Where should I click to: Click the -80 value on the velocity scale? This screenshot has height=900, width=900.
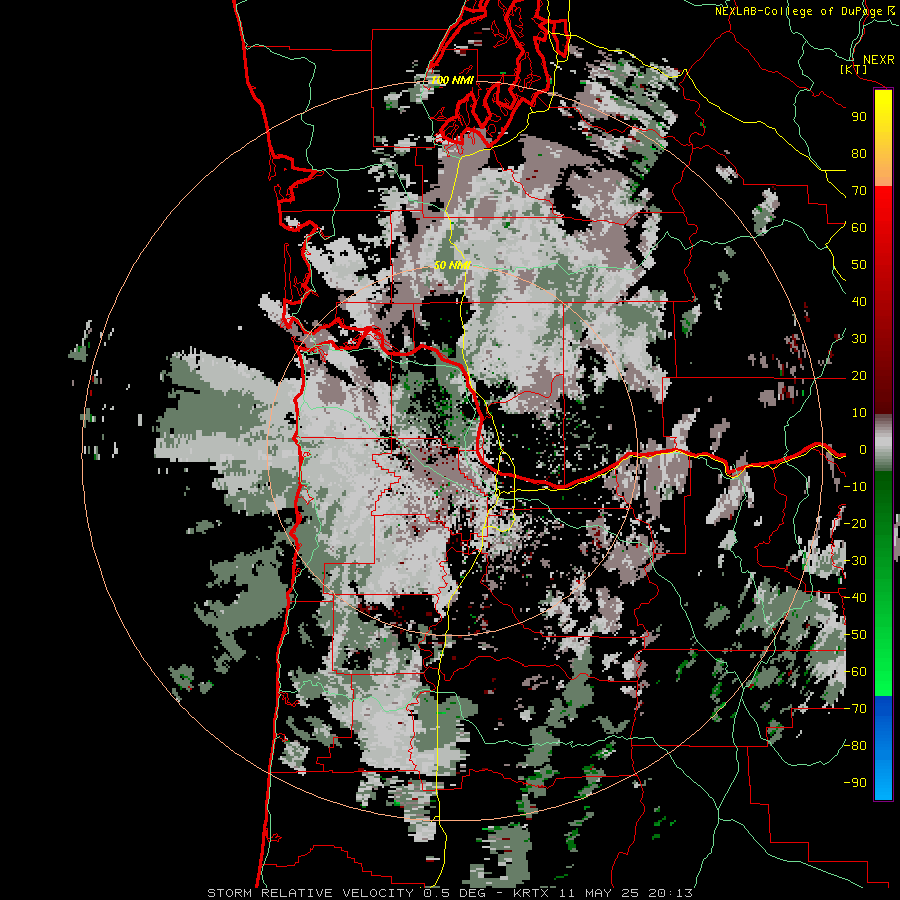[855, 746]
